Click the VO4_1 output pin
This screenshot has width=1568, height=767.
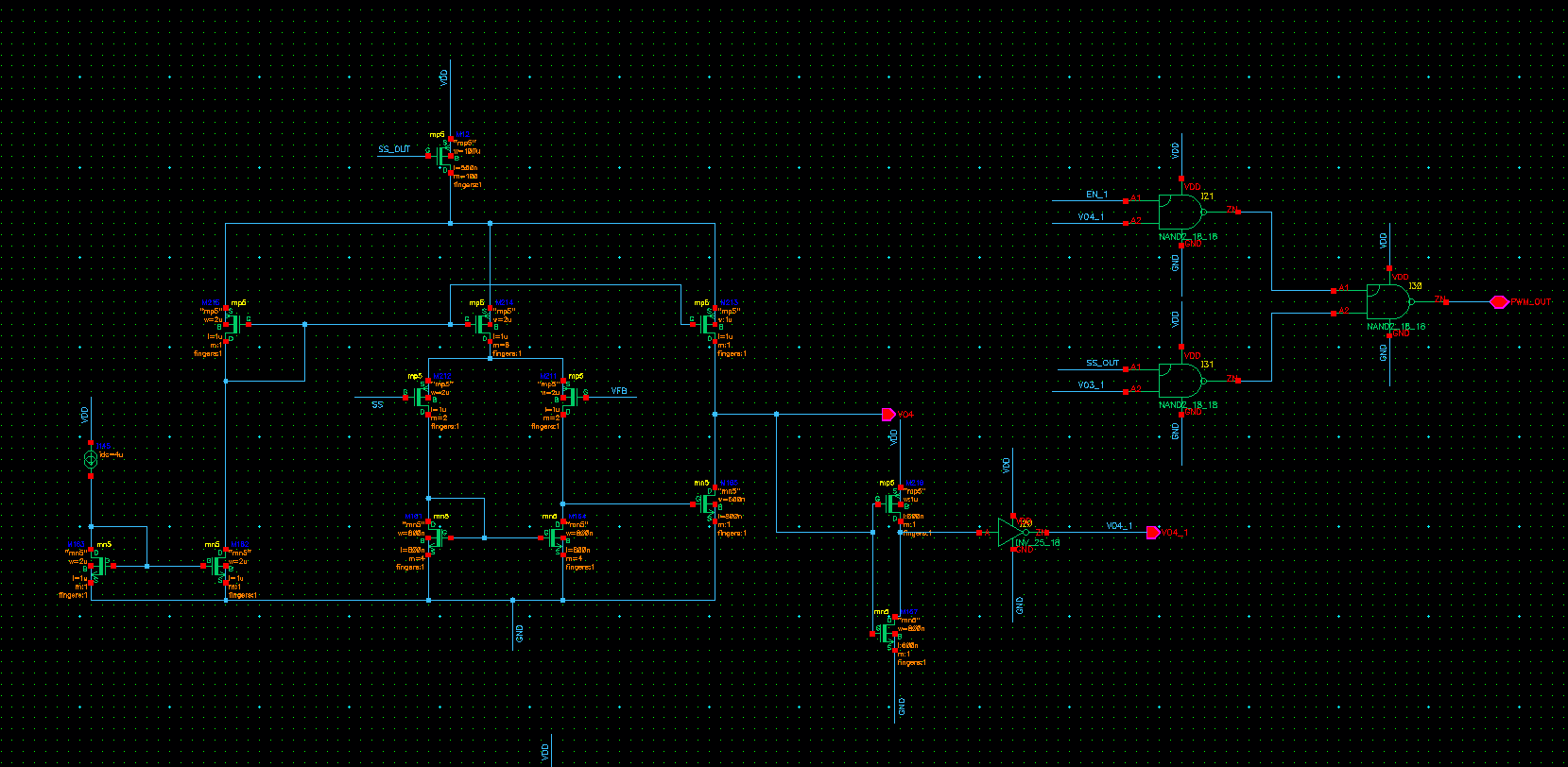coord(1153,533)
